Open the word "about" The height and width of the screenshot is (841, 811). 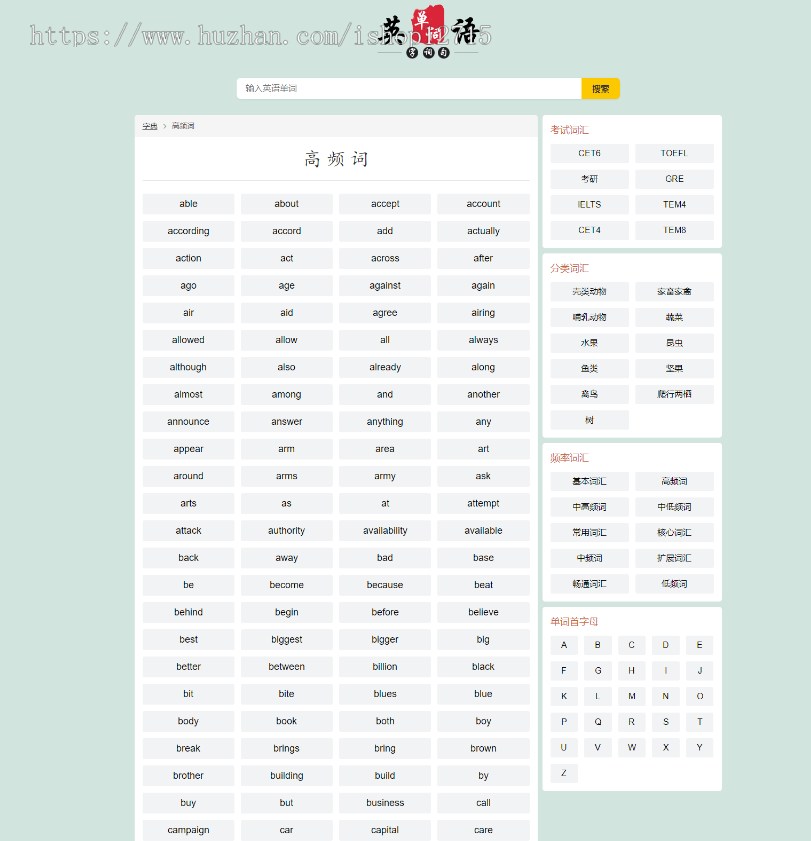pyautogui.click(x=286, y=204)
